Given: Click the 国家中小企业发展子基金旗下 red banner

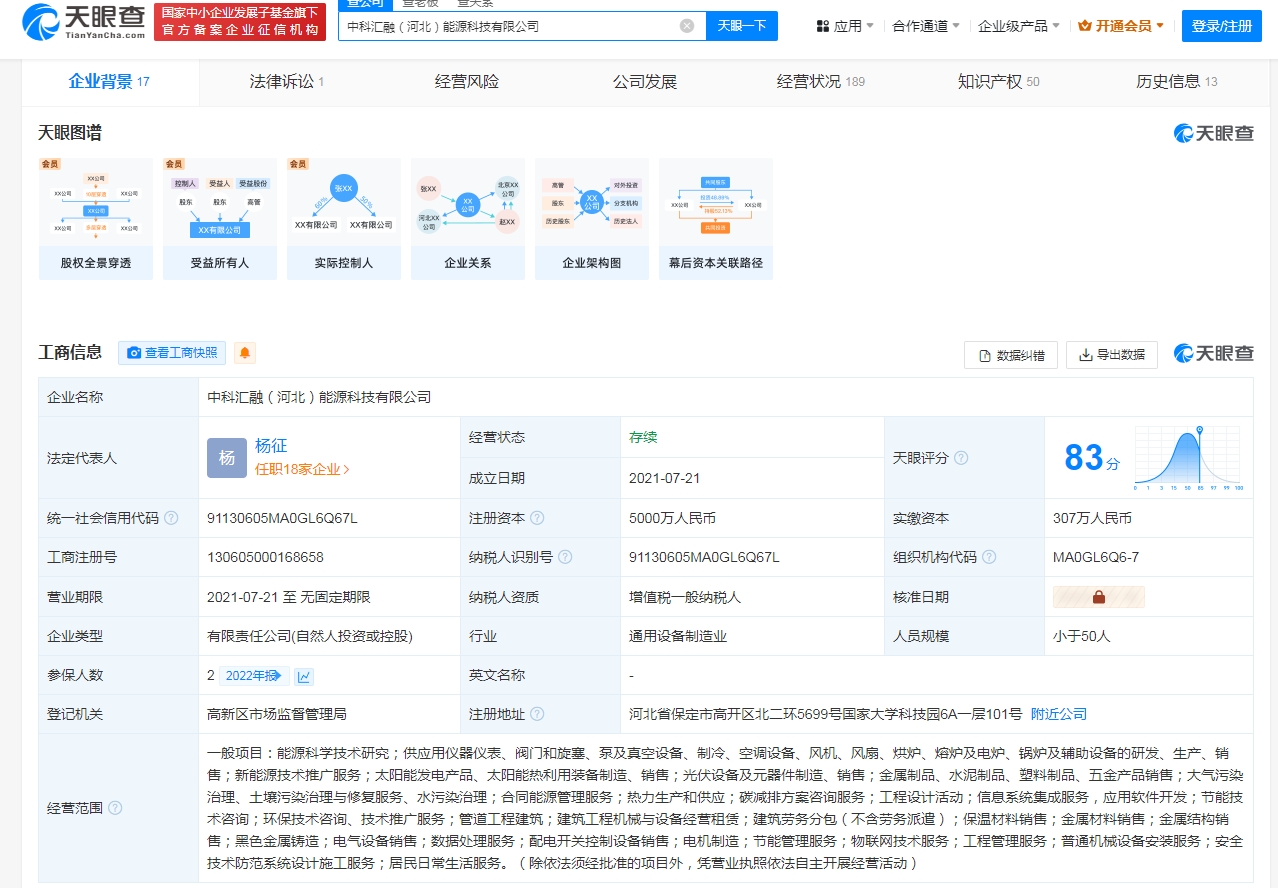Looking at the screenshot, I should click(241, 22).
